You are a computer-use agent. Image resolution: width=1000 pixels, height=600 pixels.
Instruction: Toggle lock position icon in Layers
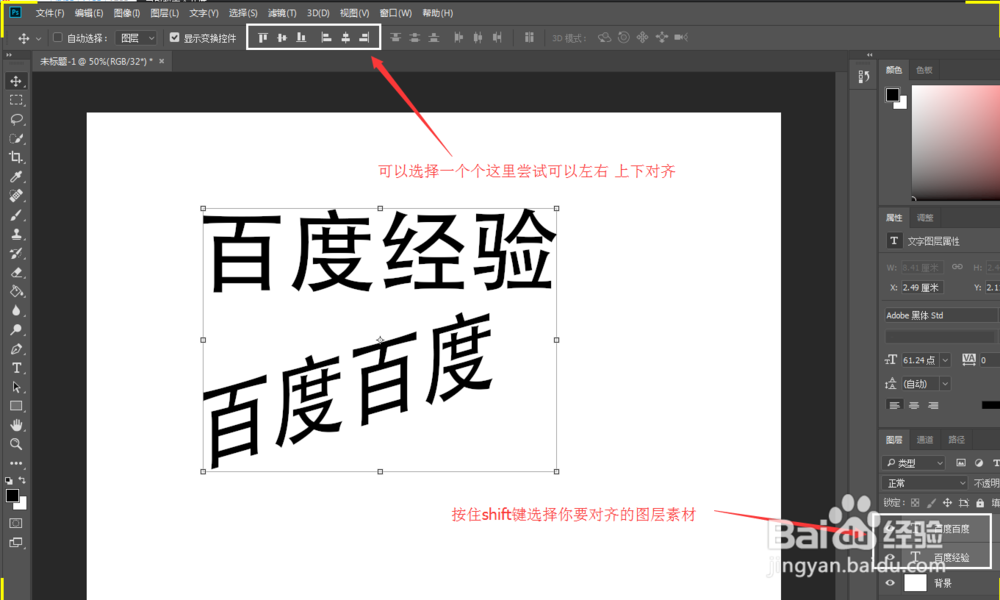coord(948,503)
